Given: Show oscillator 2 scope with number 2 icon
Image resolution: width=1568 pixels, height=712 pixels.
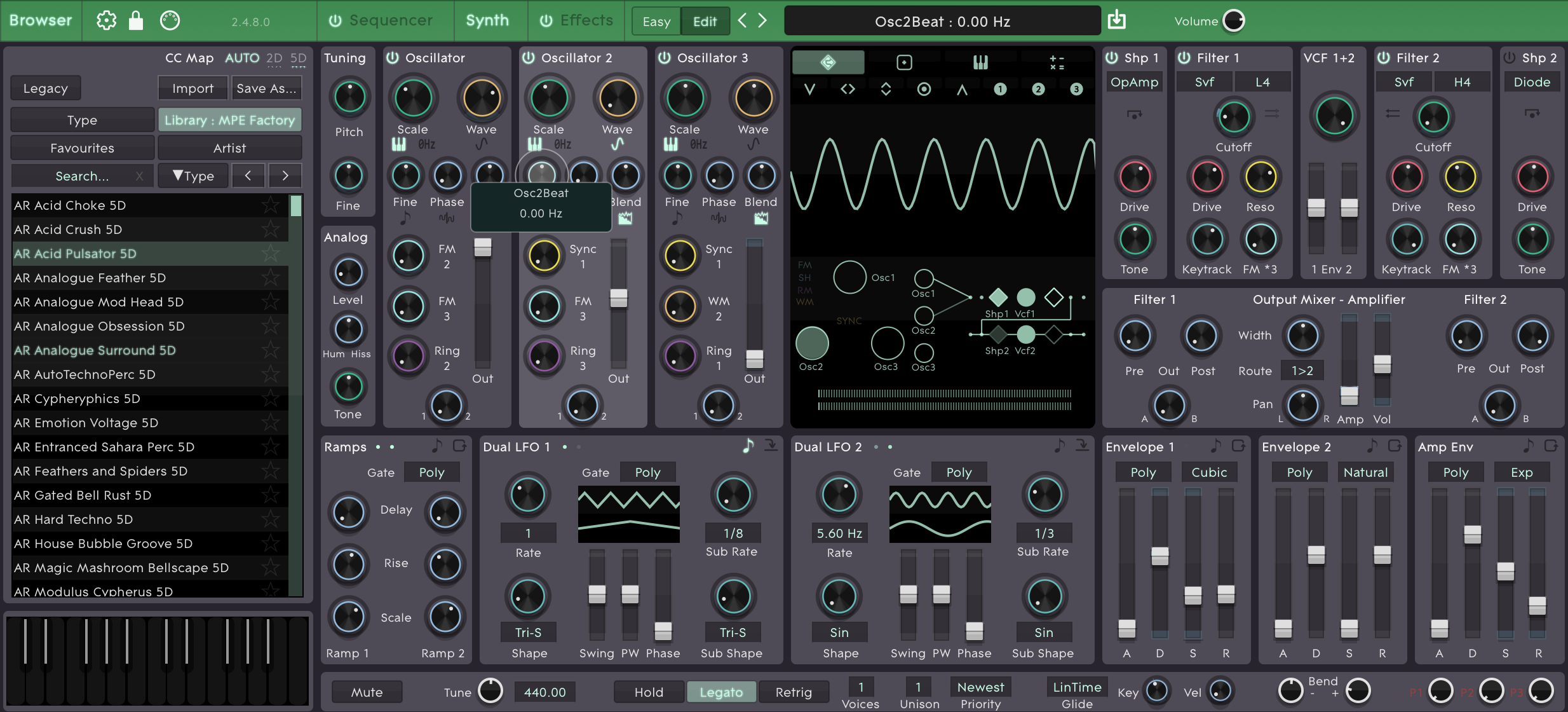Looking at the screenshot, I should tap(1038, 89).
